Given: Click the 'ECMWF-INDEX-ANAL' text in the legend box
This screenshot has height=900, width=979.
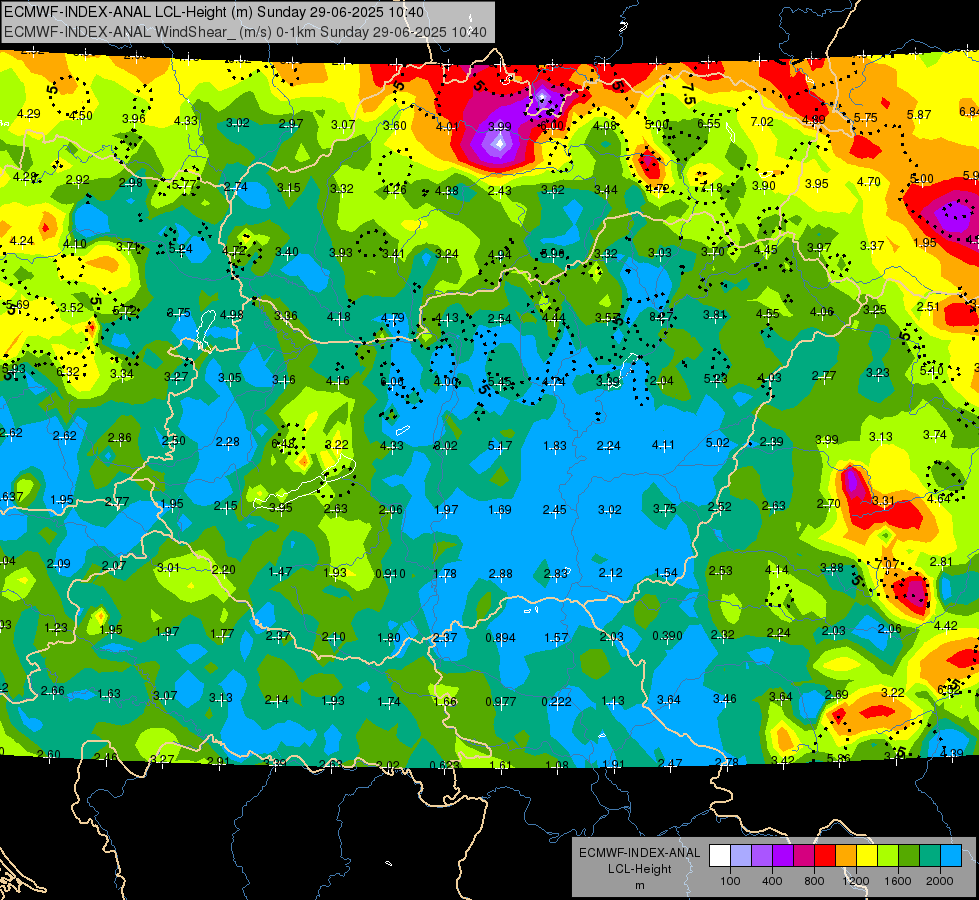Looking at the screenshot, I should (x=639, y=853).
